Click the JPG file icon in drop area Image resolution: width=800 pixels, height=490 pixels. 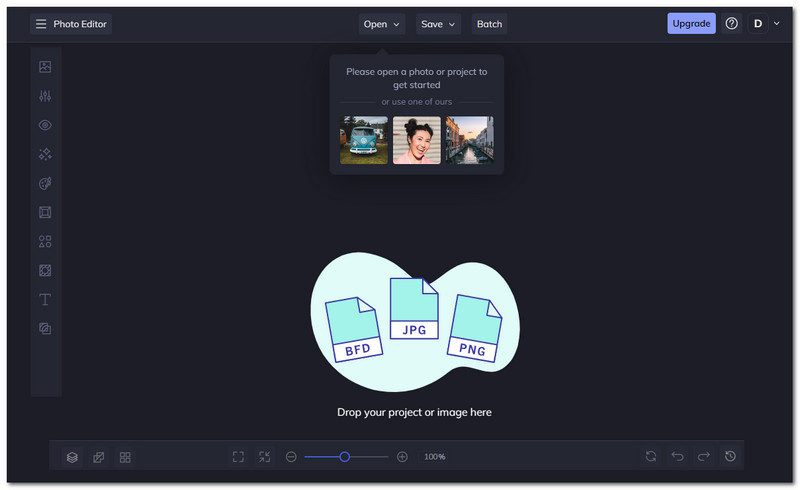click(x=414, y=308)
